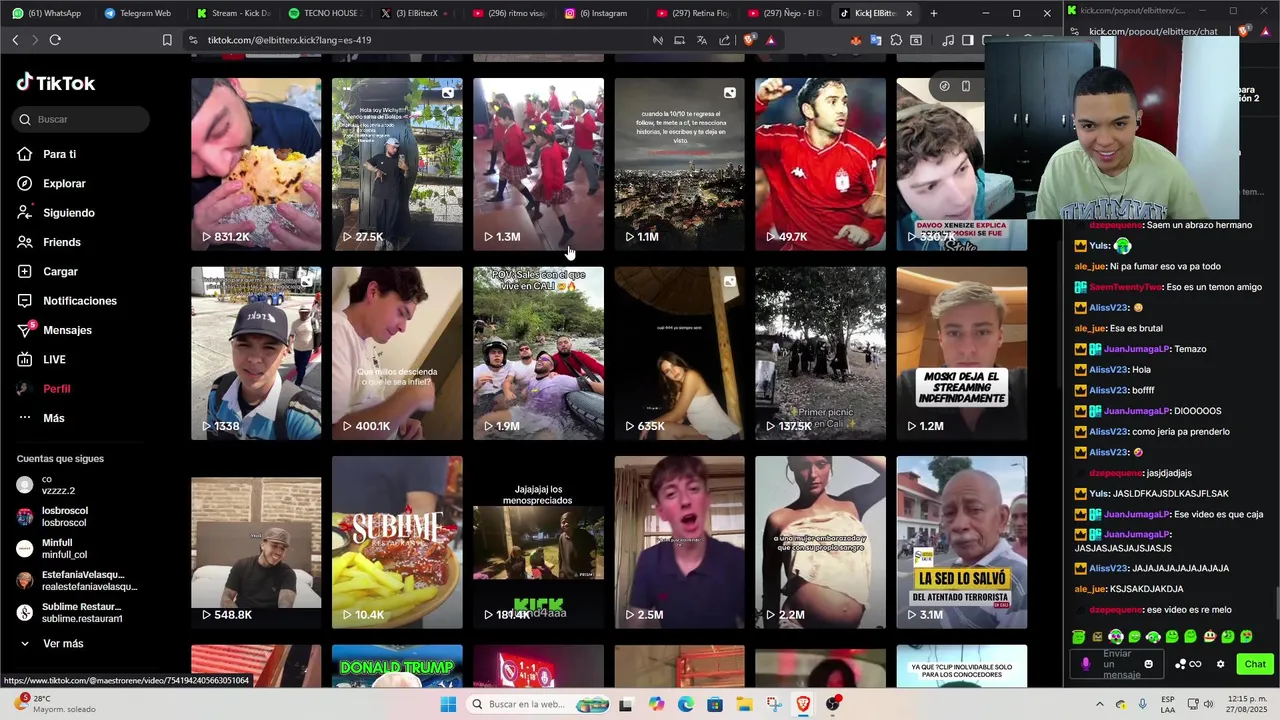Open Kick chat settings gear
The image size is (1280, 720).
click(x=1220, y=664)
